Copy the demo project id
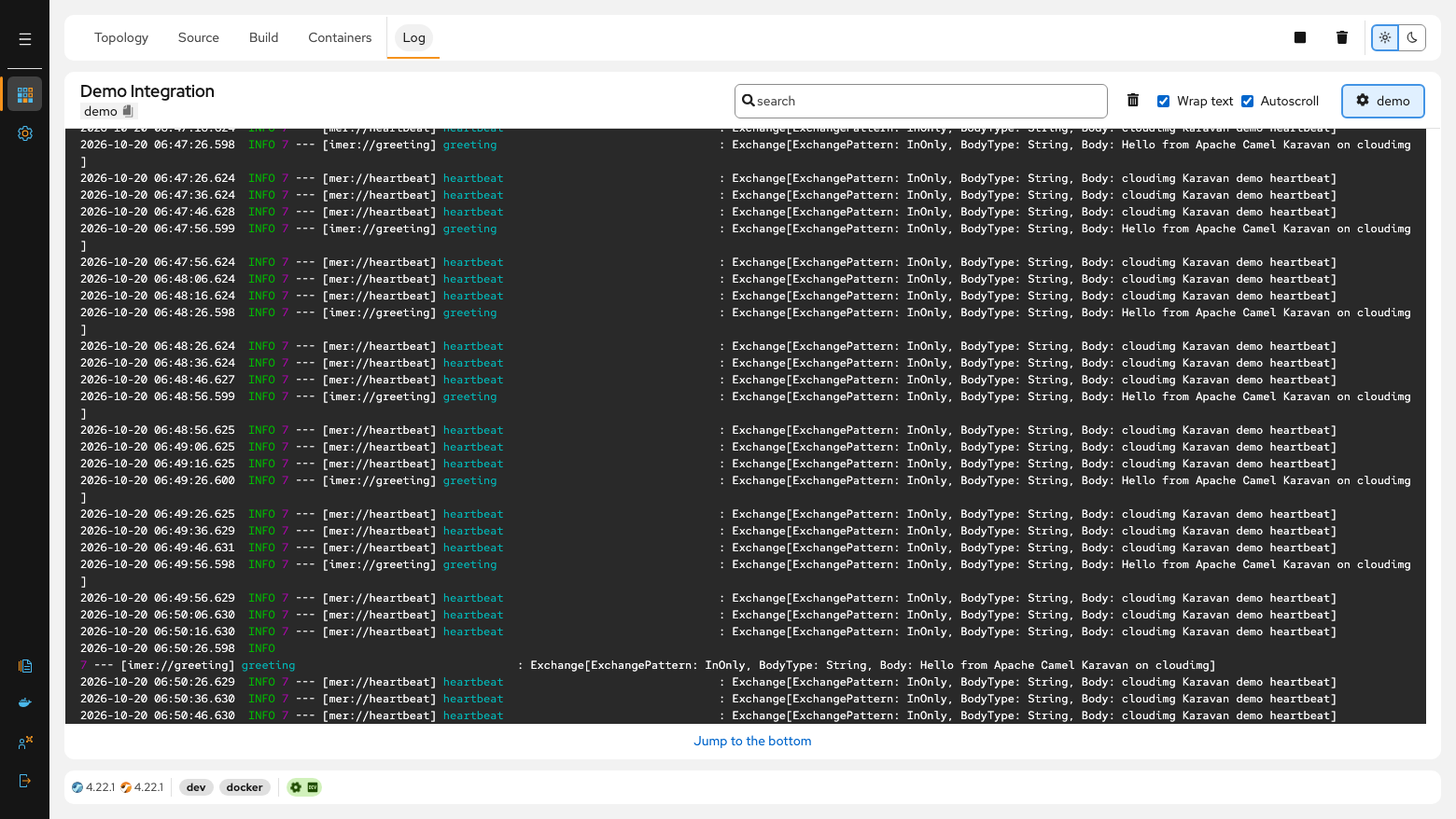Screen dimensions: 1456x819 click(128, 111)
